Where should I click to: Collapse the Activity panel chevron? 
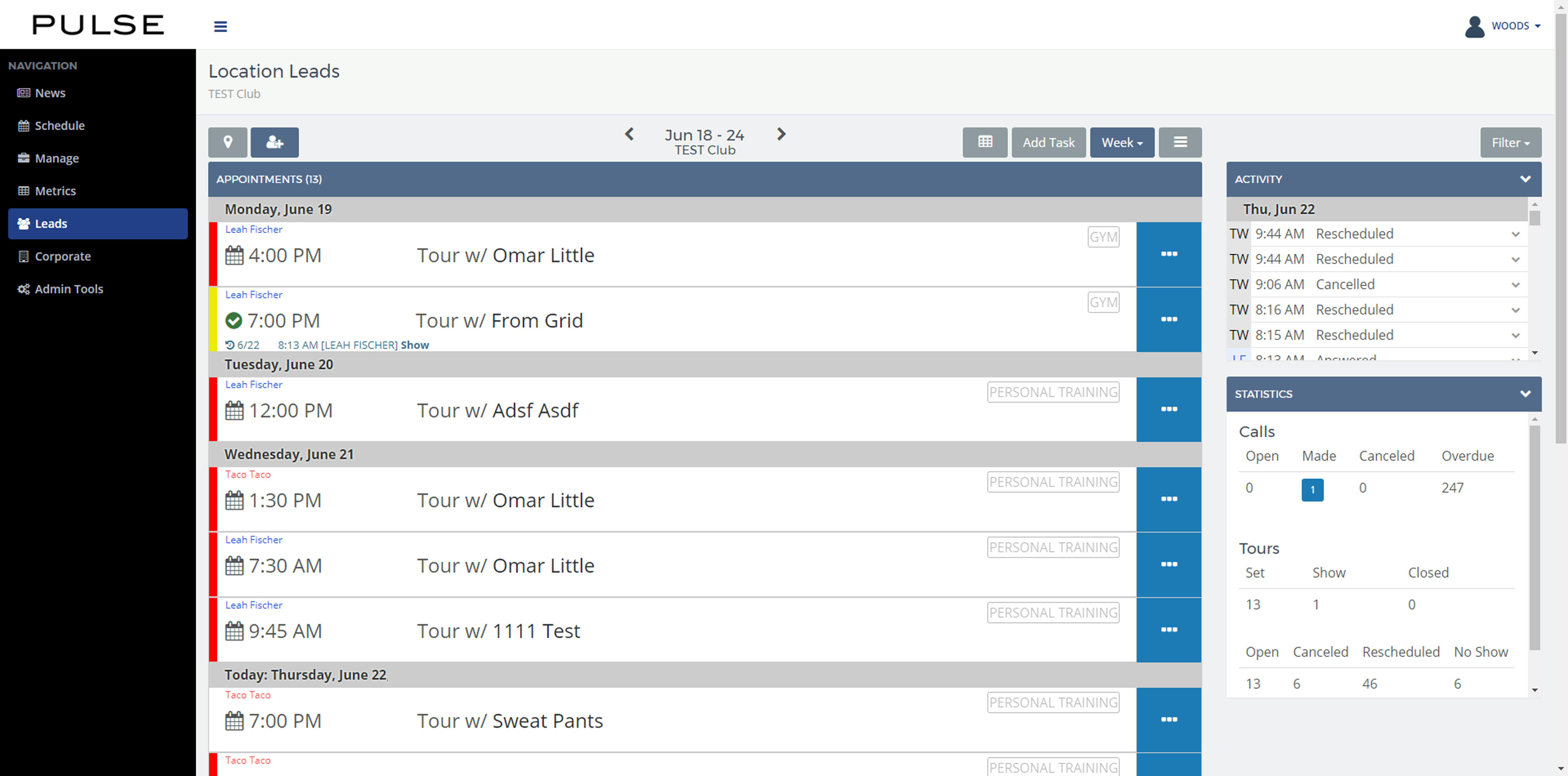(1525, 179)
